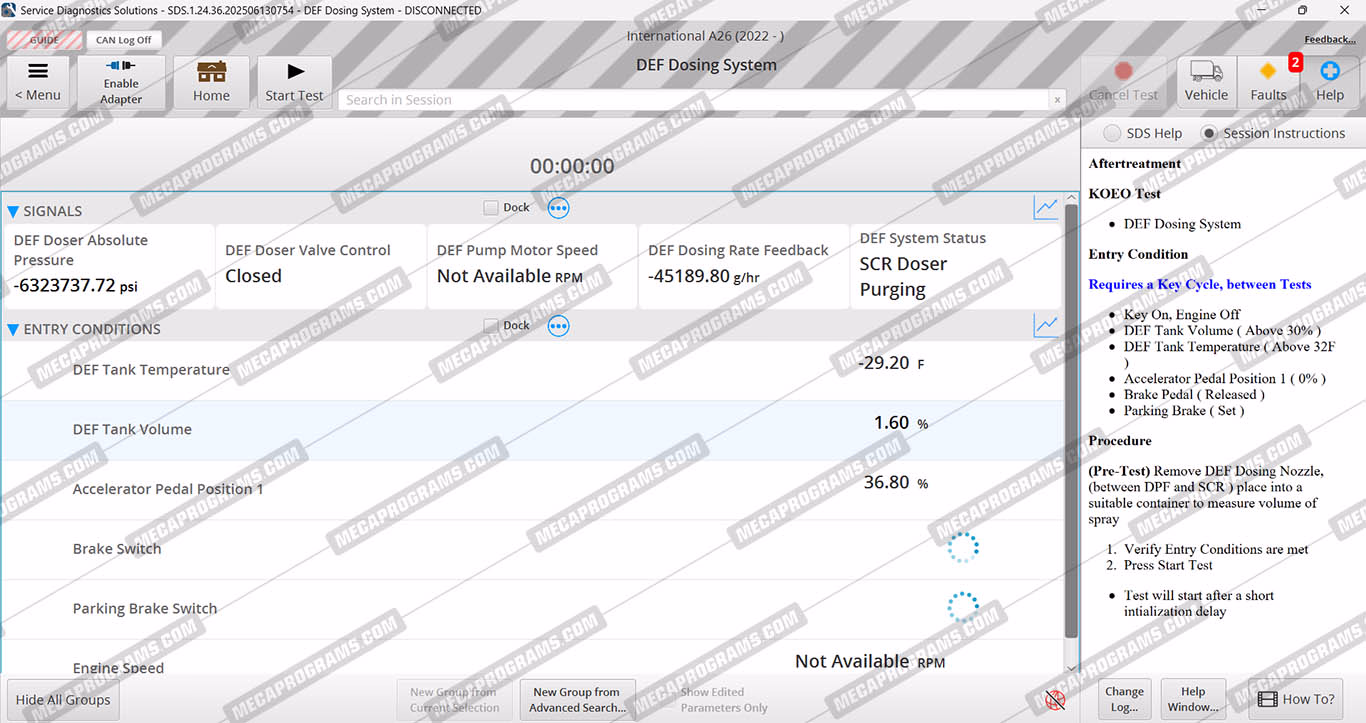The height and width of the screenshot is (723, 1366).
Task: Open the hamburger Menu button
Action: click(x=38, y=82)
